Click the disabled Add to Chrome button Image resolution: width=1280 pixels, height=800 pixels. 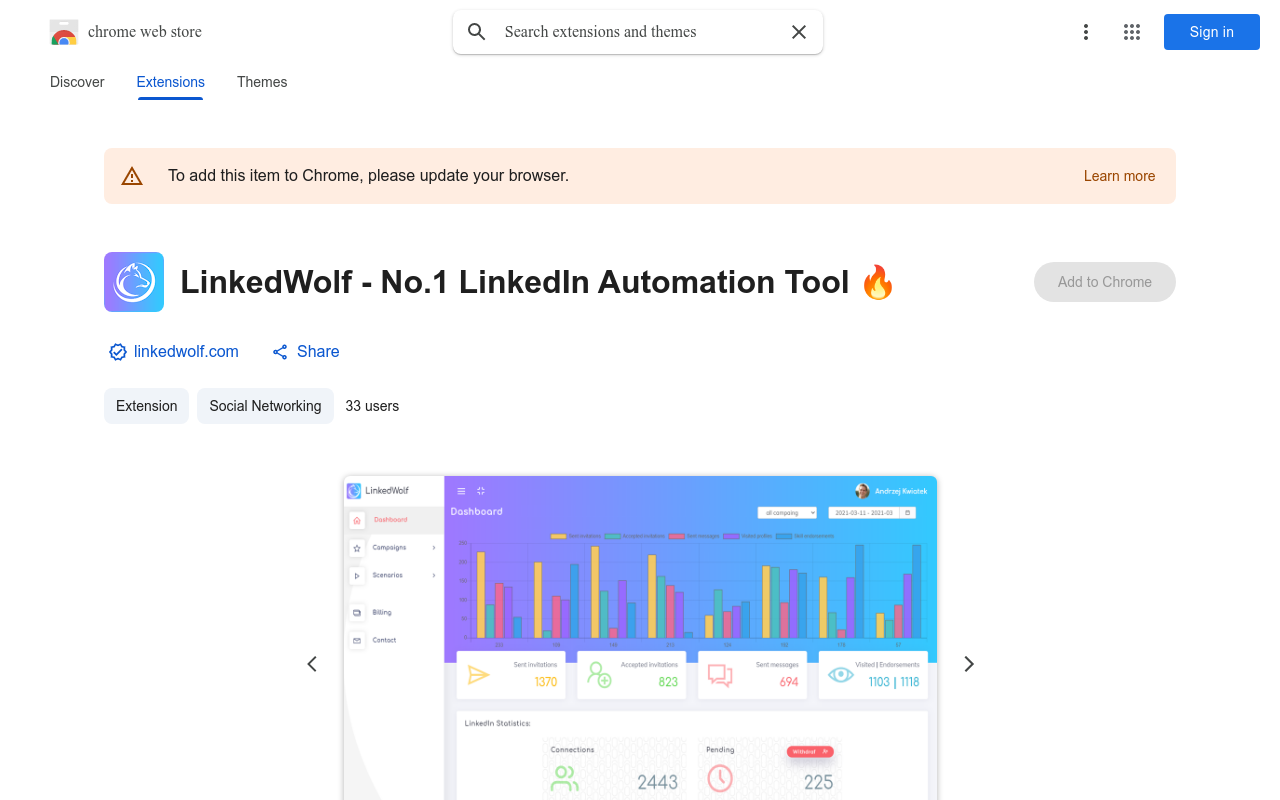pos(1105,282)
